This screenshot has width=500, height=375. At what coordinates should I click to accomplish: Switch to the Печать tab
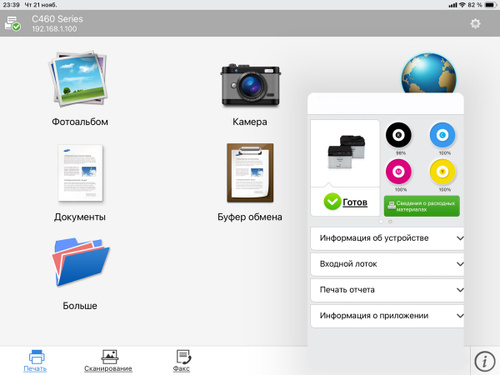tap(35, 361)
